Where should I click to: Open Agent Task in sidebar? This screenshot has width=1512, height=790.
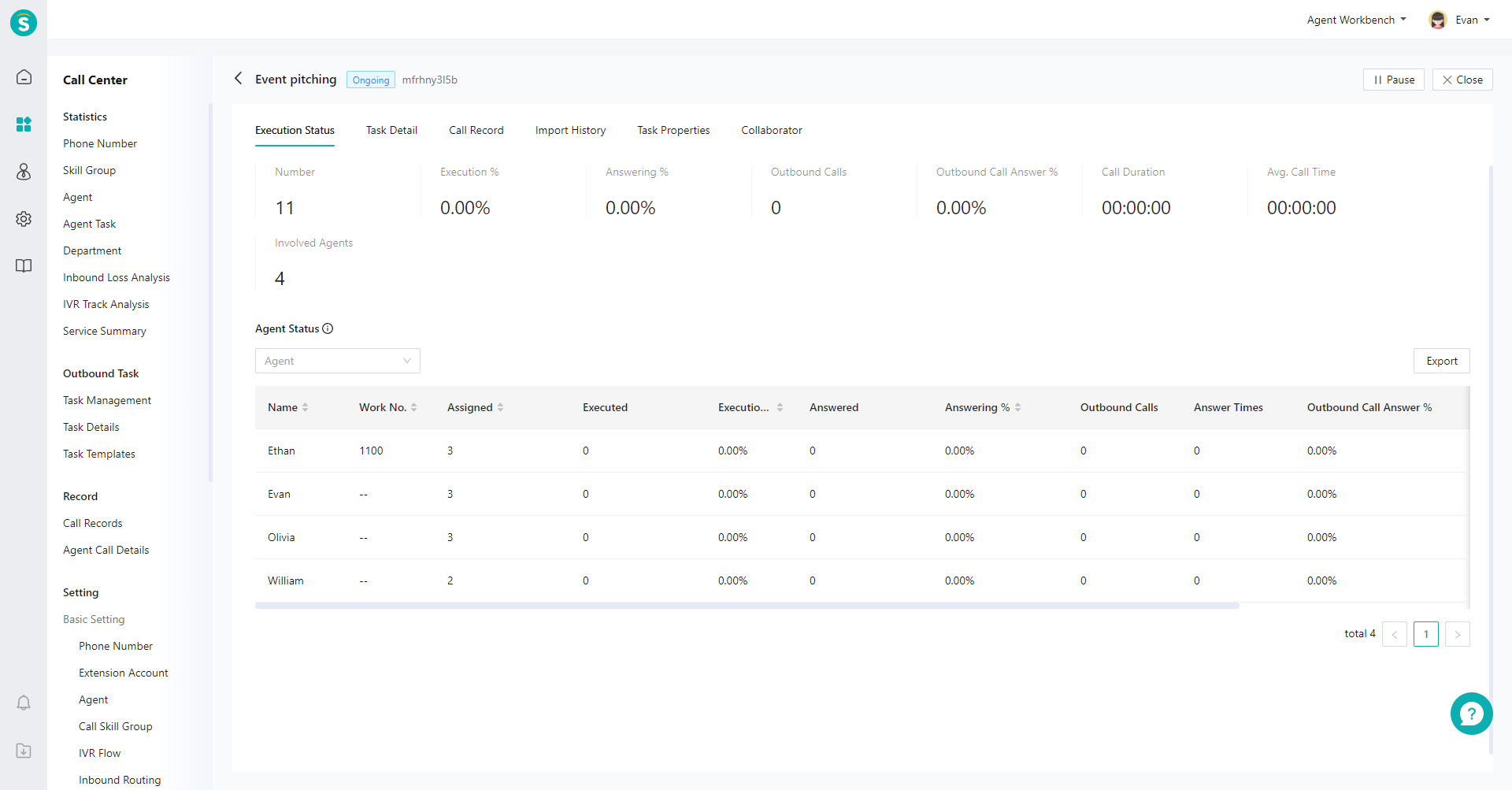pos(89,224)
